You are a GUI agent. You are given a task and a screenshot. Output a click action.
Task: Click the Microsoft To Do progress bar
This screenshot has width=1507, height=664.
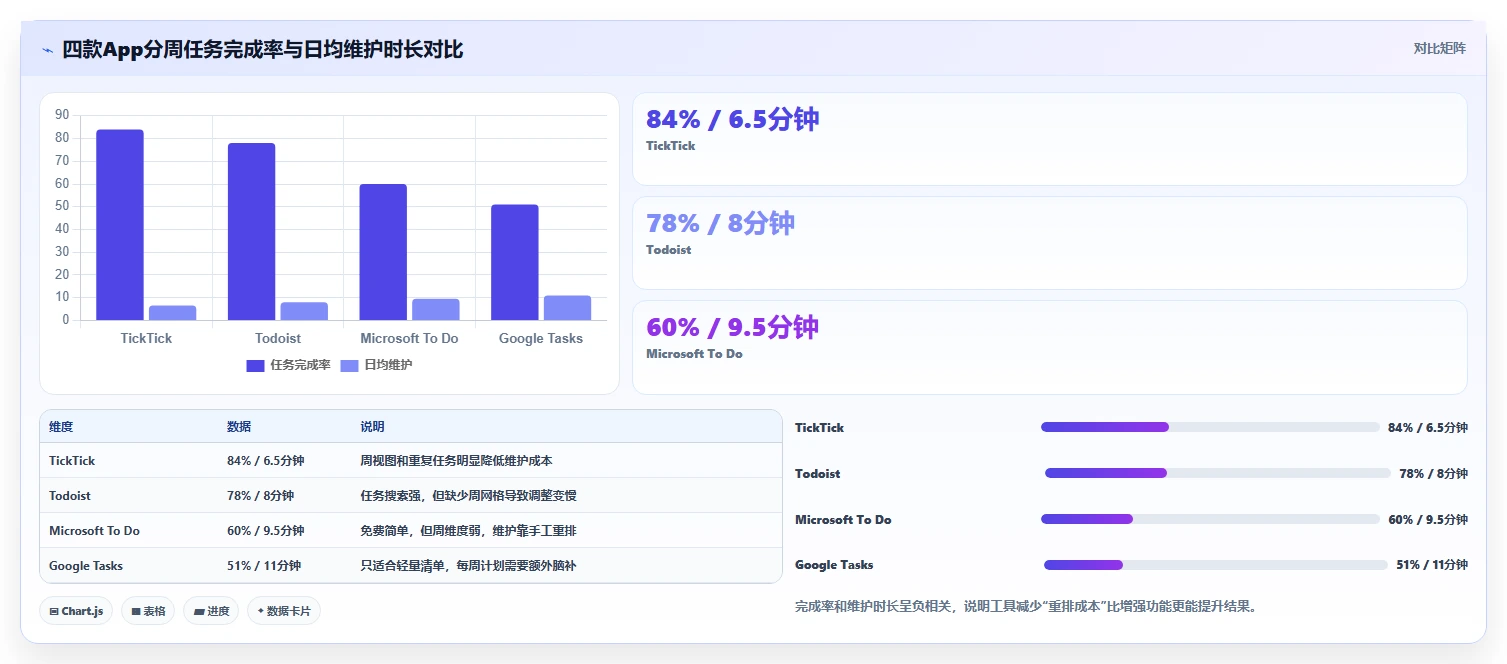coord(1210,519)
